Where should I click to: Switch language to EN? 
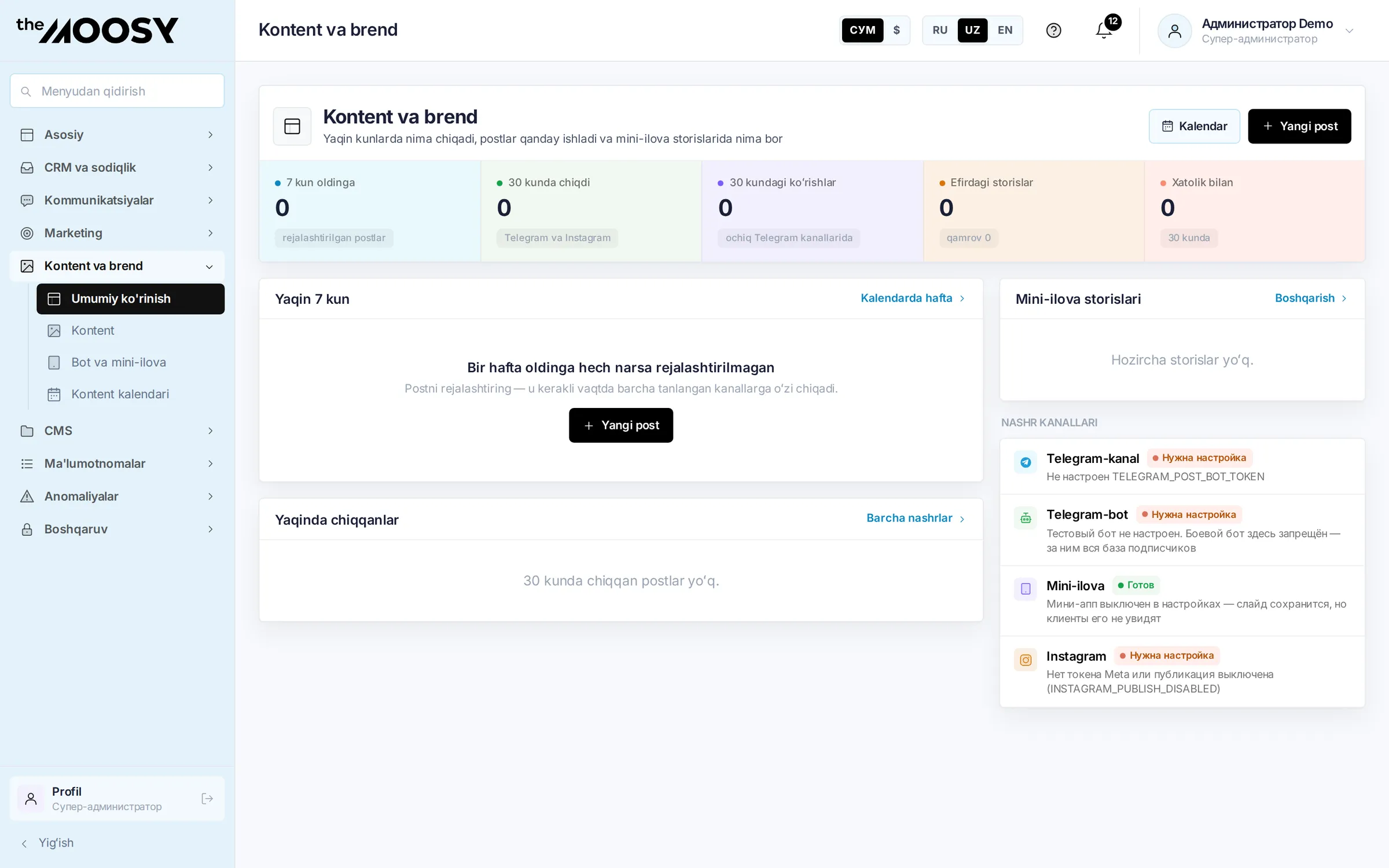point(1005,30)
